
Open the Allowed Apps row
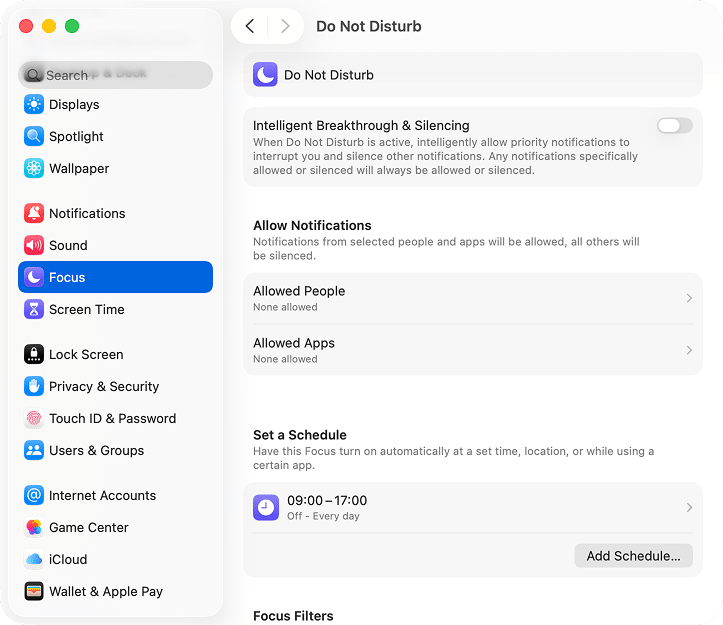point(473,350)
